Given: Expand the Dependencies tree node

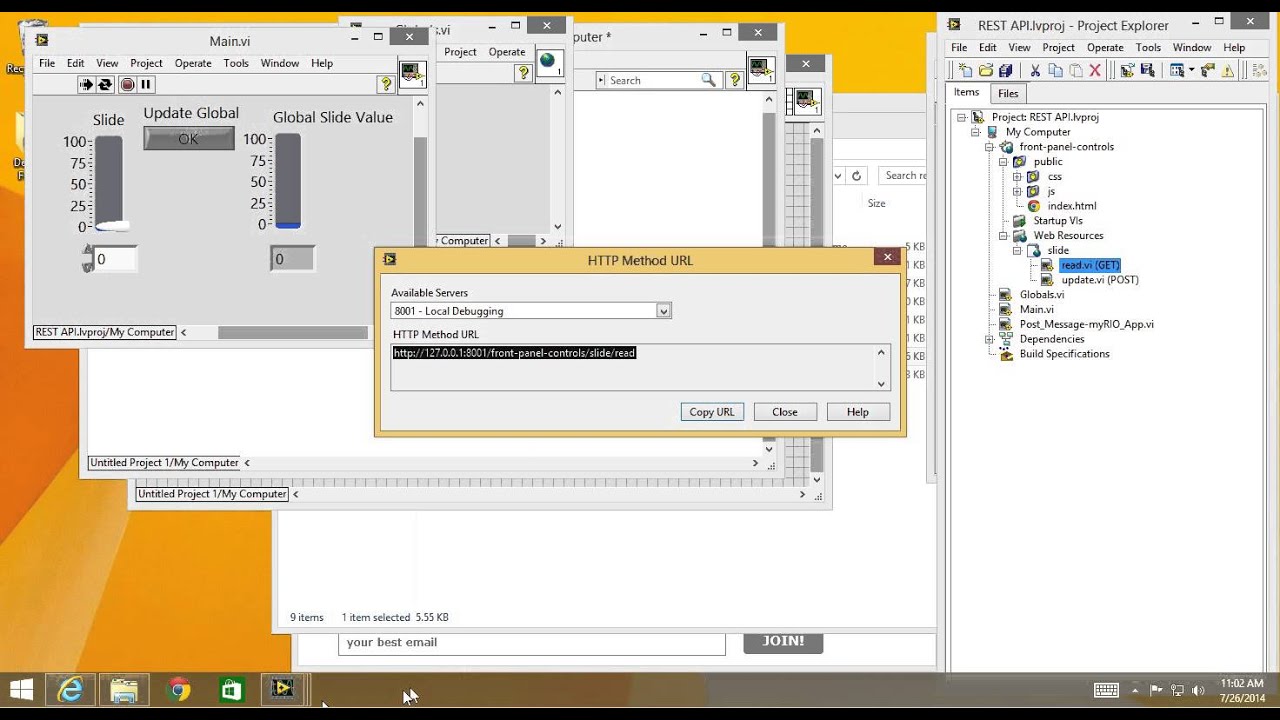Looking at the screenshot, I should click(x=989, y=339).
